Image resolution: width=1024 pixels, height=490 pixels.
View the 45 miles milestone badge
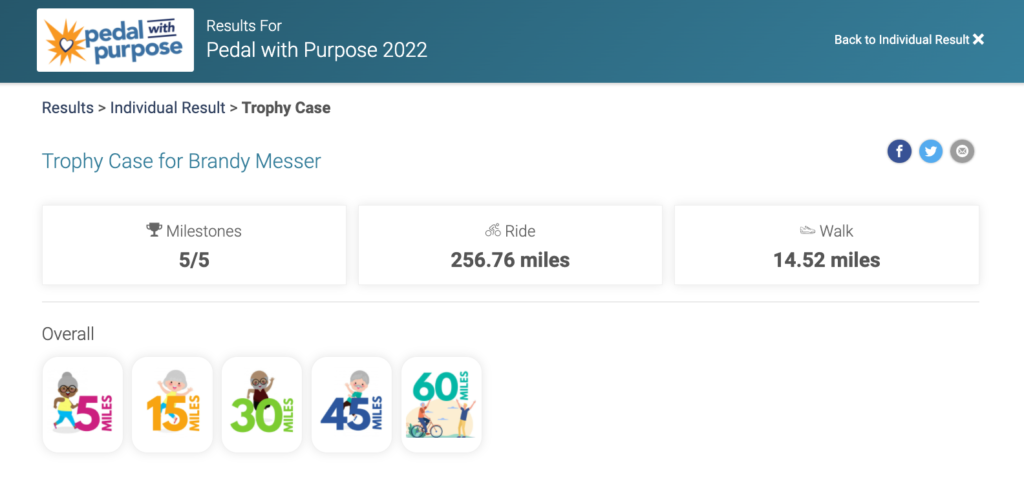352,404
